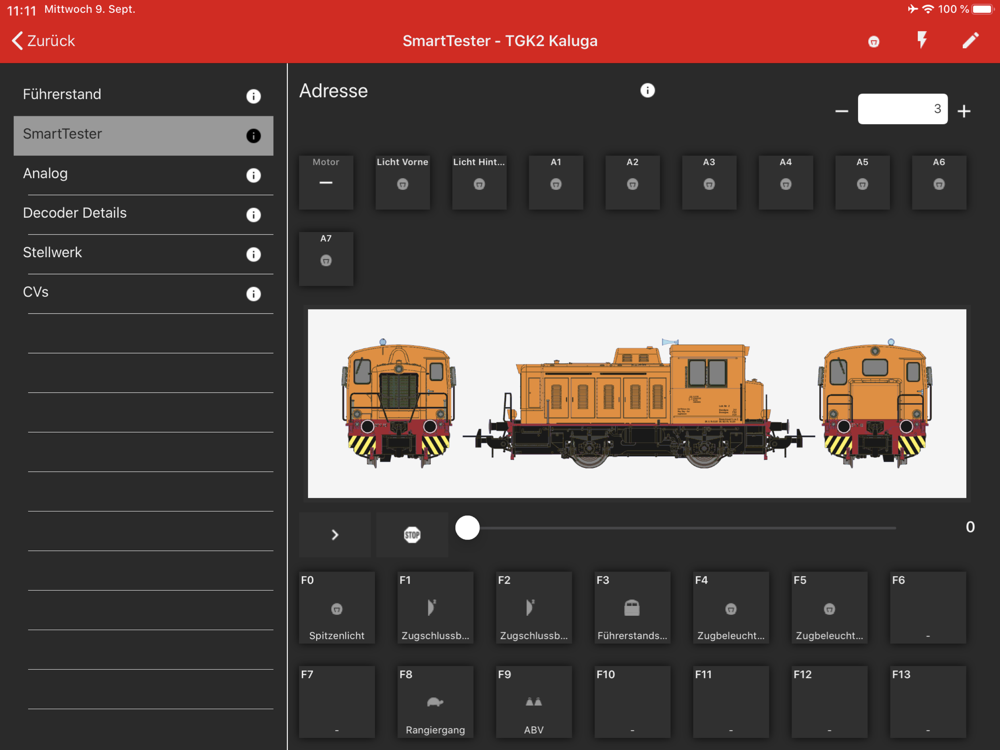Toggle the Motor output tile
The image size is (1000, 750).
coord(326,182)
